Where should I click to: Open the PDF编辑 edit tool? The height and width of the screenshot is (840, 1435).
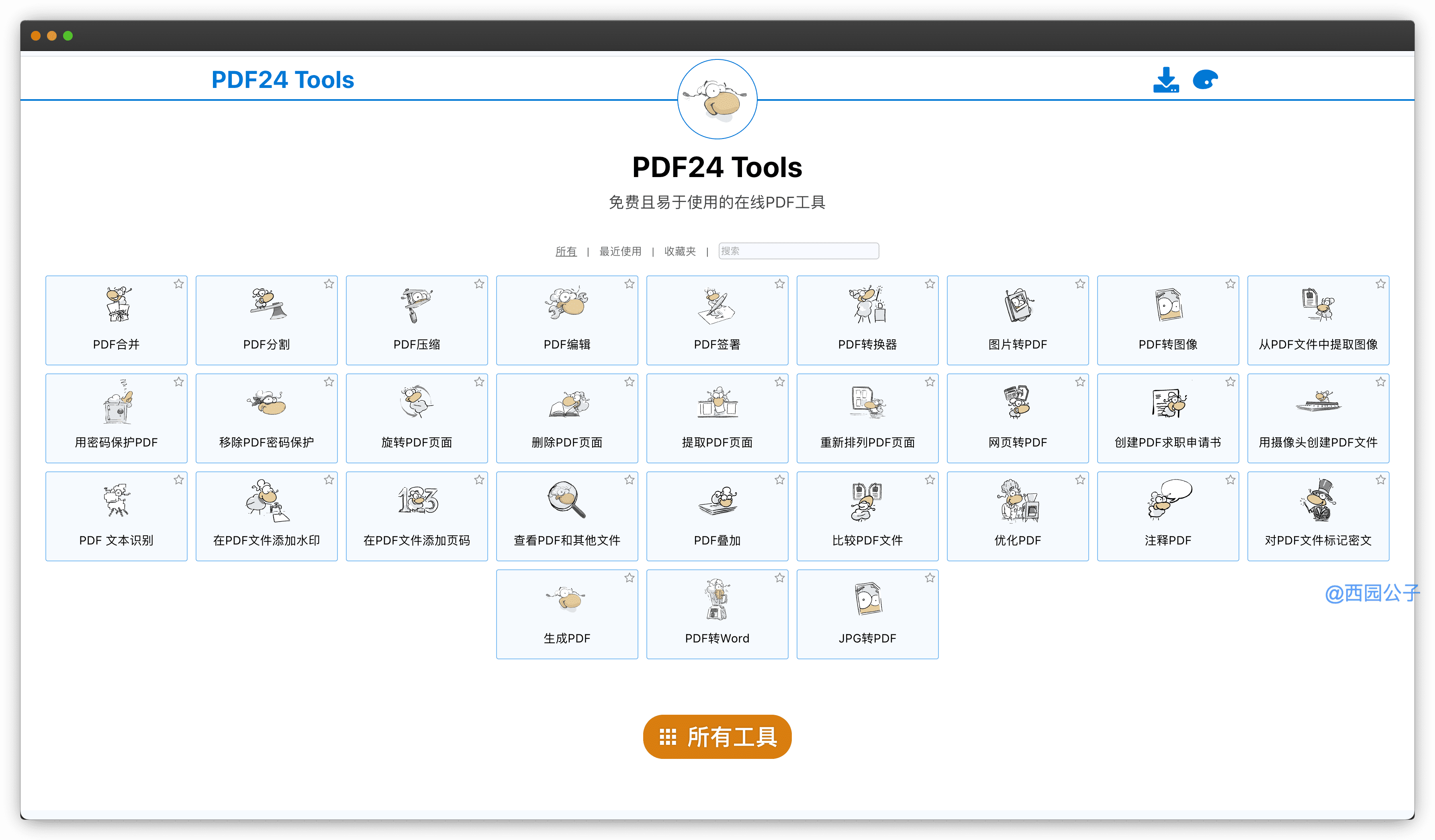567,320
